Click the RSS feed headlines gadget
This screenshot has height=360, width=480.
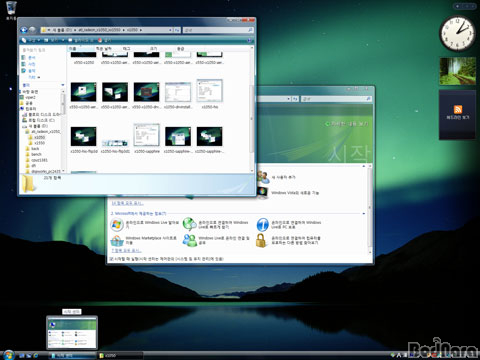coord(457,114)
